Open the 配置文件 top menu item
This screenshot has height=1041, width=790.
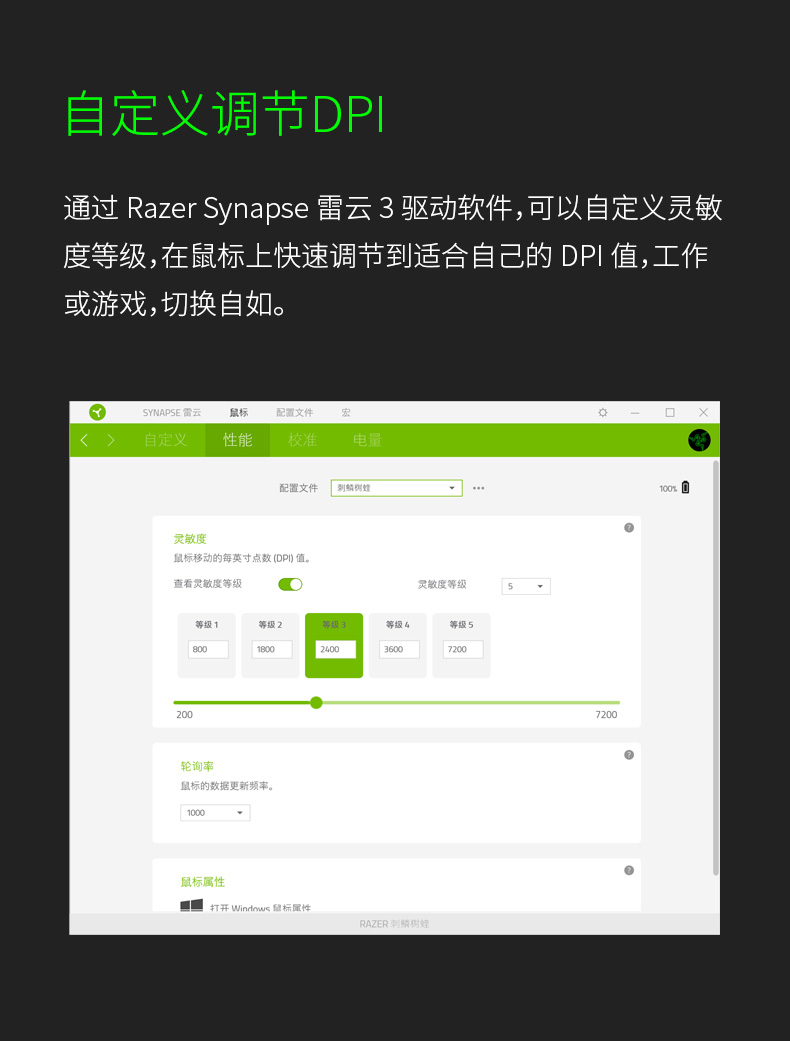pos(295,412)
